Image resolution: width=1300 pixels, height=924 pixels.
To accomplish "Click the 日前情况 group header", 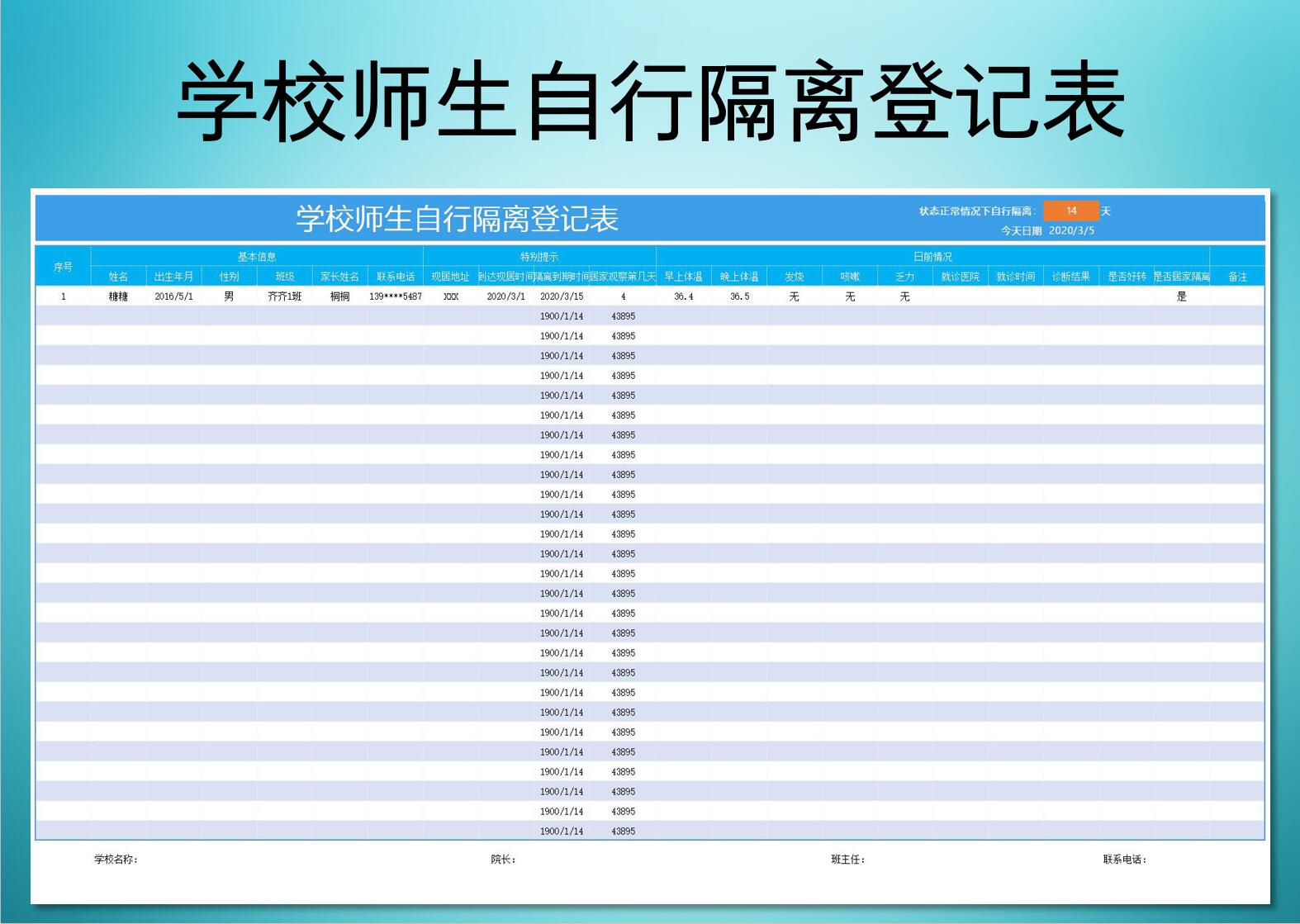I will click(x=932, y=256).
